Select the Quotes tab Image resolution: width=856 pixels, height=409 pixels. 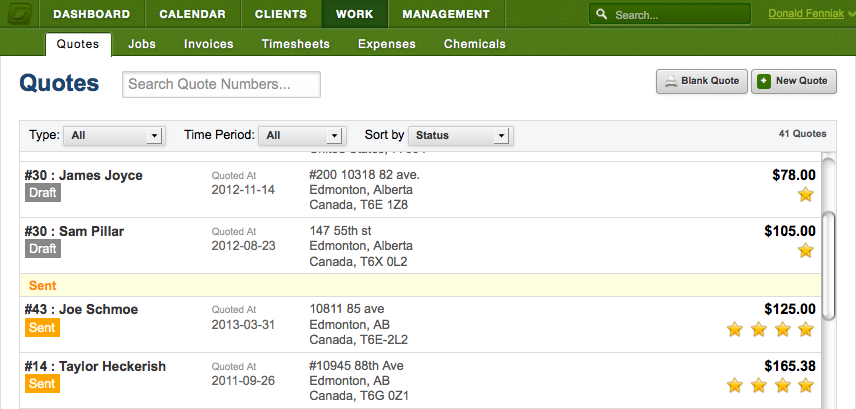(x=78, y=44)
